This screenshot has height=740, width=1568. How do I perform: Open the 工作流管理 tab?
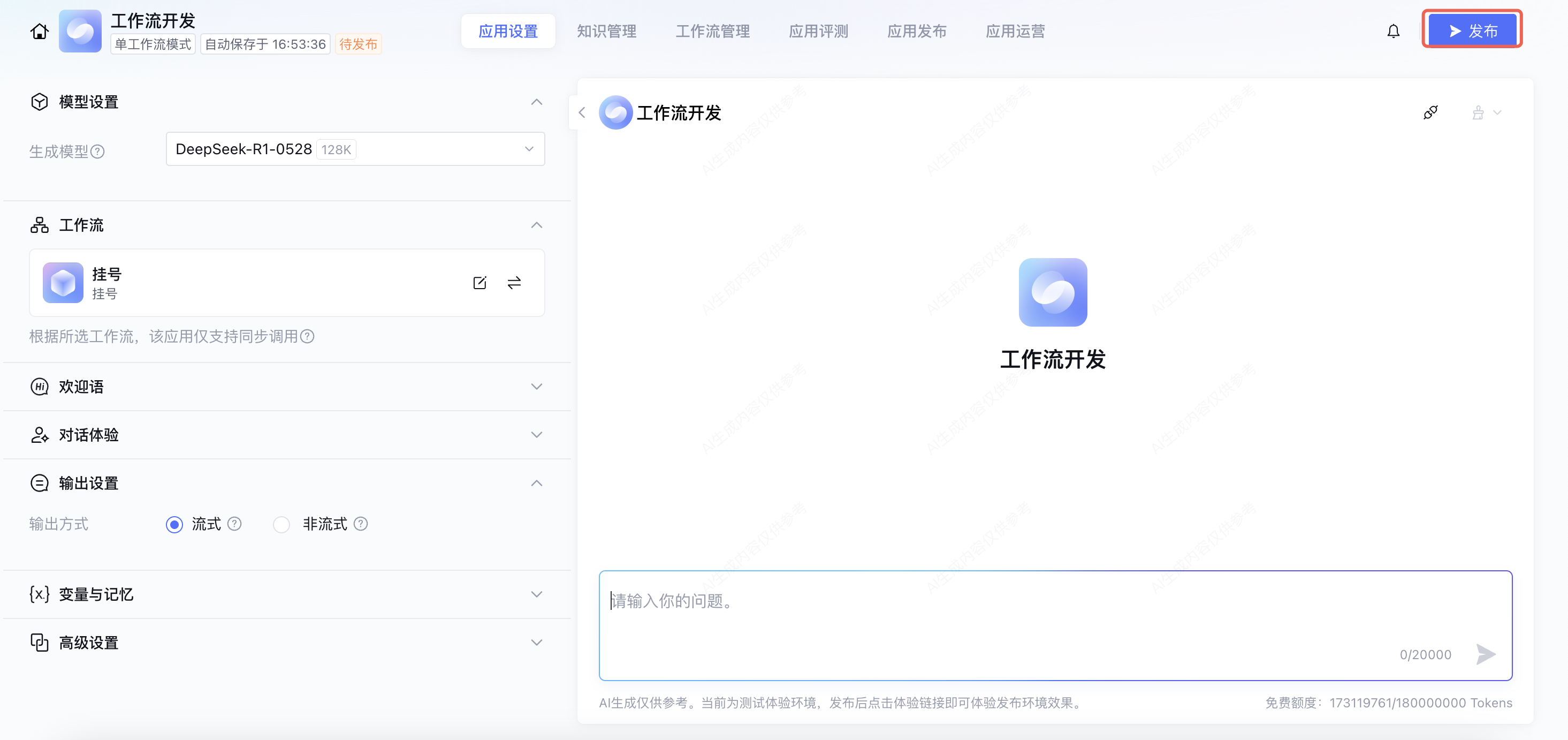pyautogui.click(x=712, y=31)
